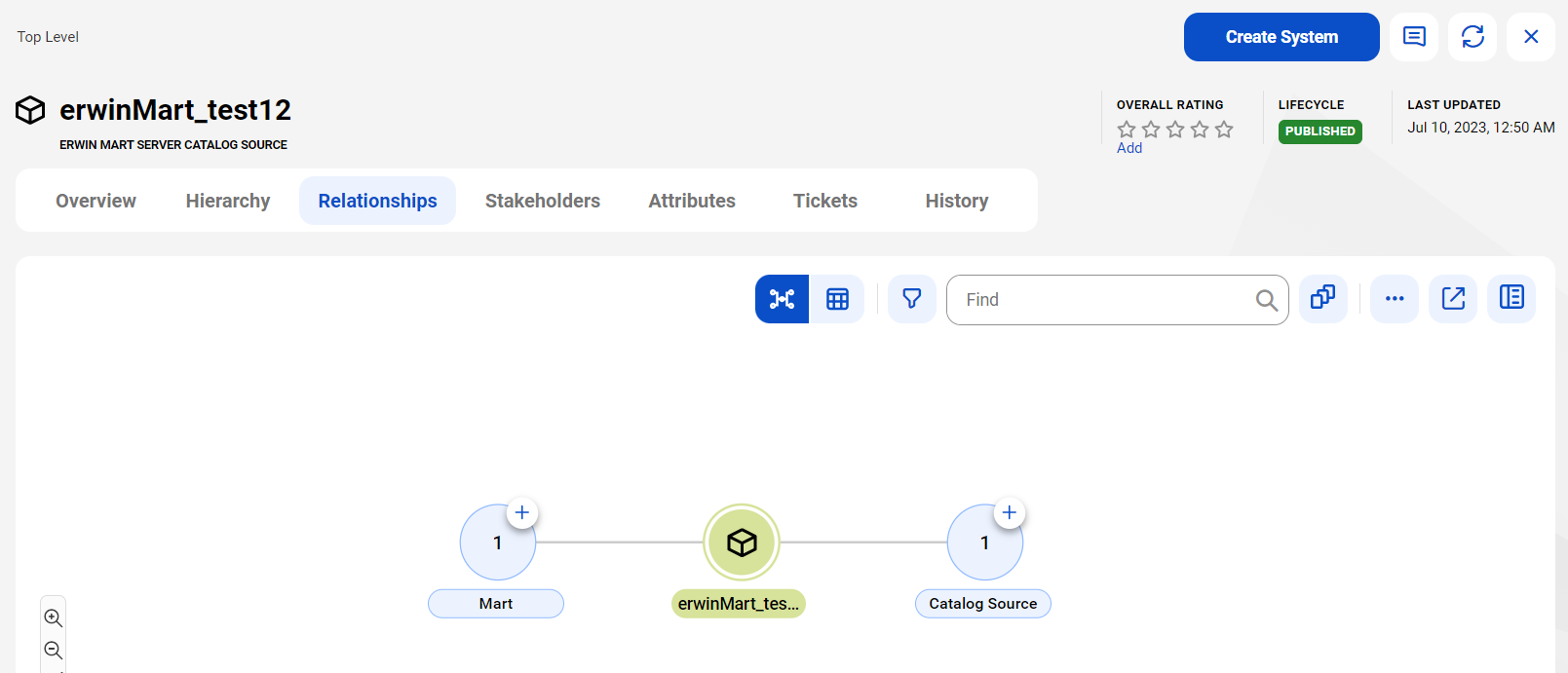This screenshot has width=1568, height=673.
Task: Open the more options ellipsis menu
Action: [x=1395, y=299]
